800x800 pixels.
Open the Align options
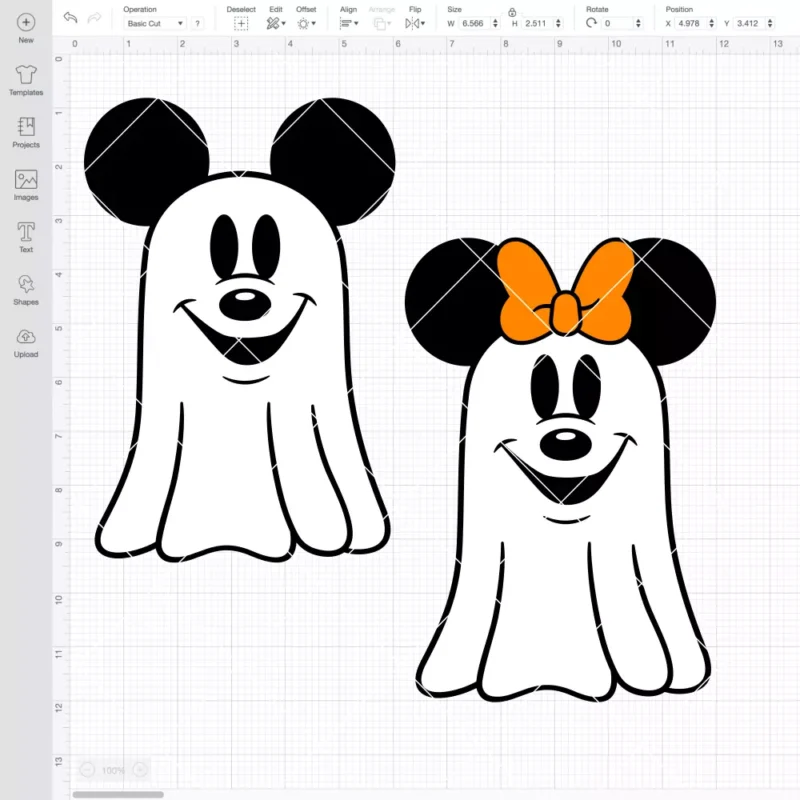[x=349, y=23]
